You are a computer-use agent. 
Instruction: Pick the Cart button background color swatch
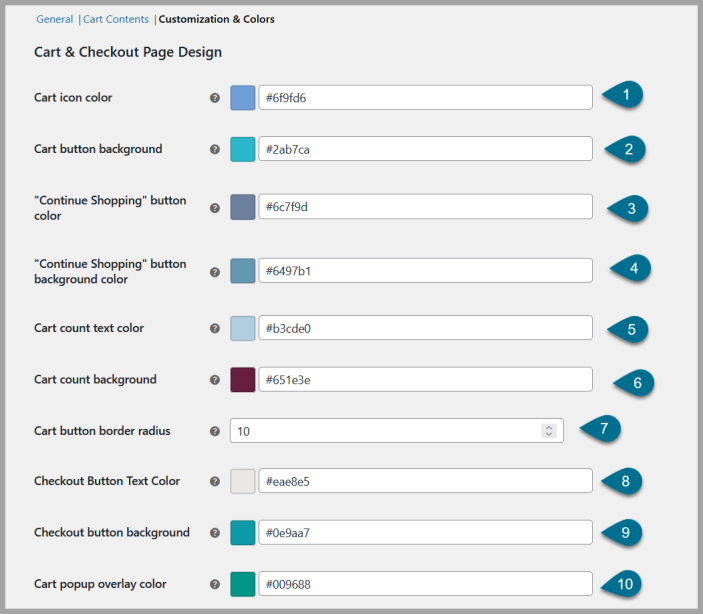tap(243, 149)
